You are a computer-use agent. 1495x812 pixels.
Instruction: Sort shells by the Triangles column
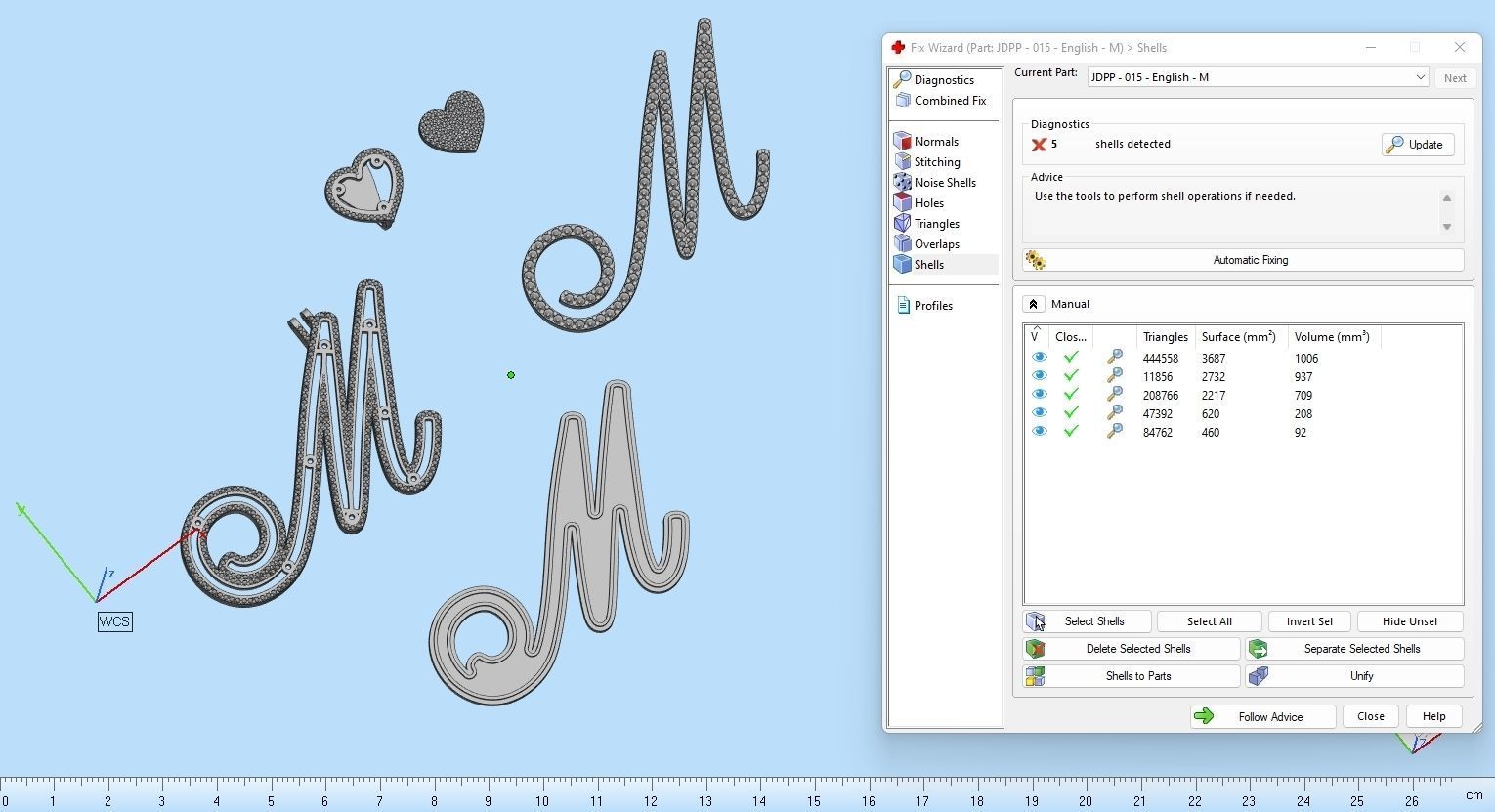[x=1166, y=336]
